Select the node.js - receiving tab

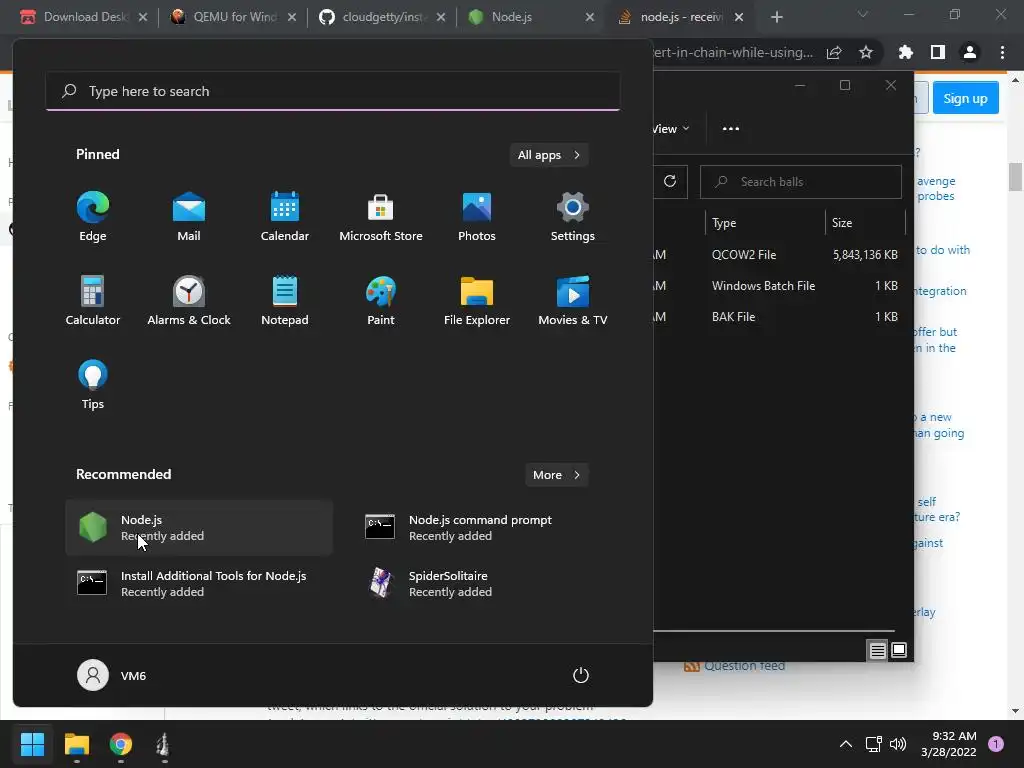pos(680,17)
